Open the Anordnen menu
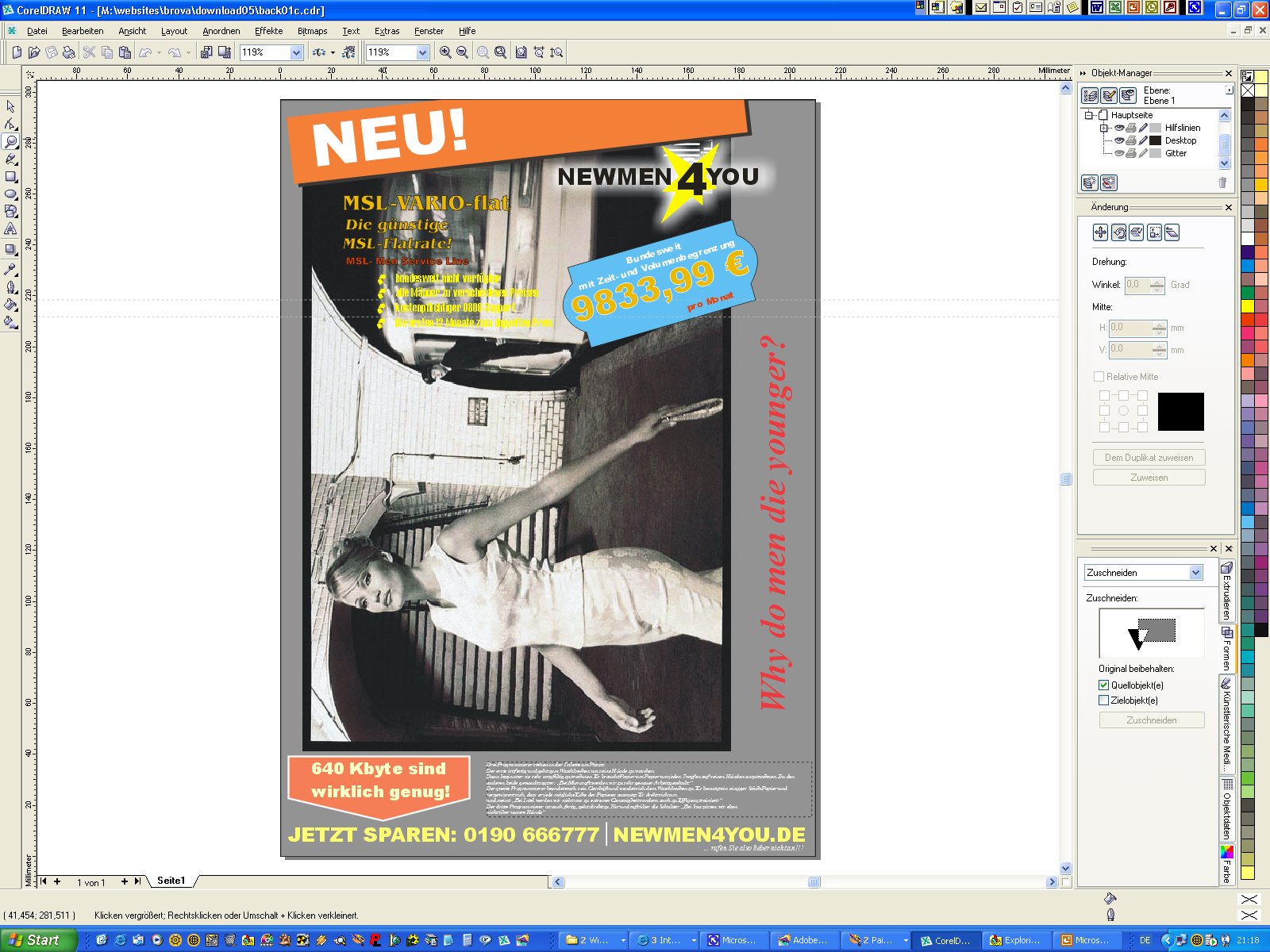Screen dimensions: 1270x952 pos(221,31)
